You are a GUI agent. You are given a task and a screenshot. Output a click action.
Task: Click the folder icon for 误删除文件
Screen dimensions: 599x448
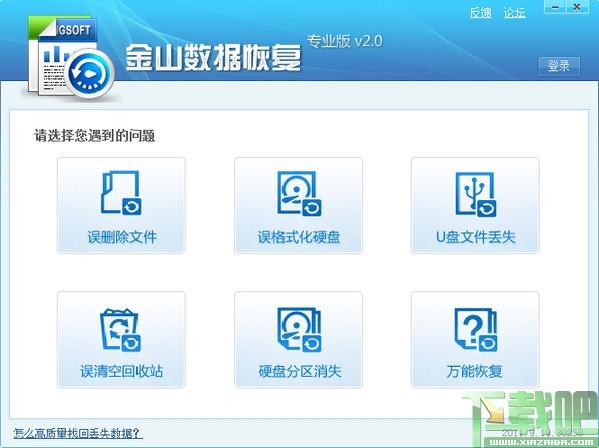tap(121, 193)
